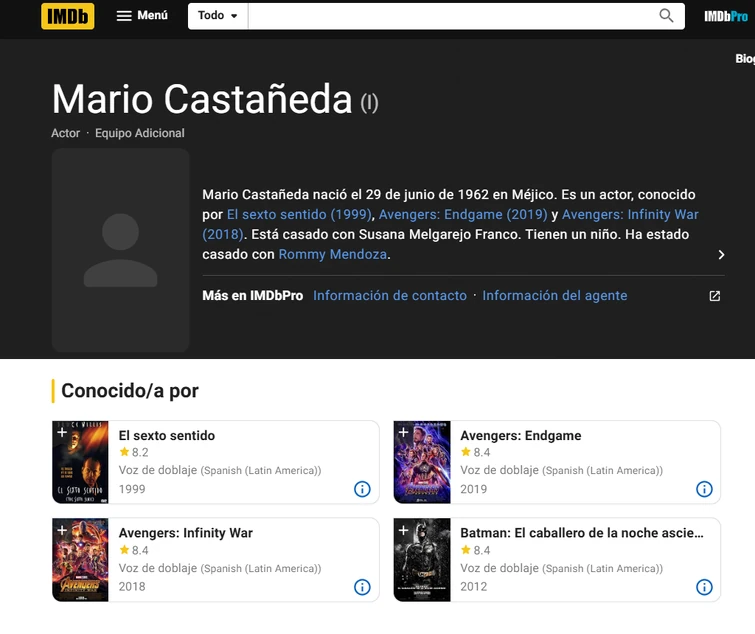This screenshot has width=755, height=634.
Task: Expand the full biography chevron arrow
Action: [x=721, y=255]
